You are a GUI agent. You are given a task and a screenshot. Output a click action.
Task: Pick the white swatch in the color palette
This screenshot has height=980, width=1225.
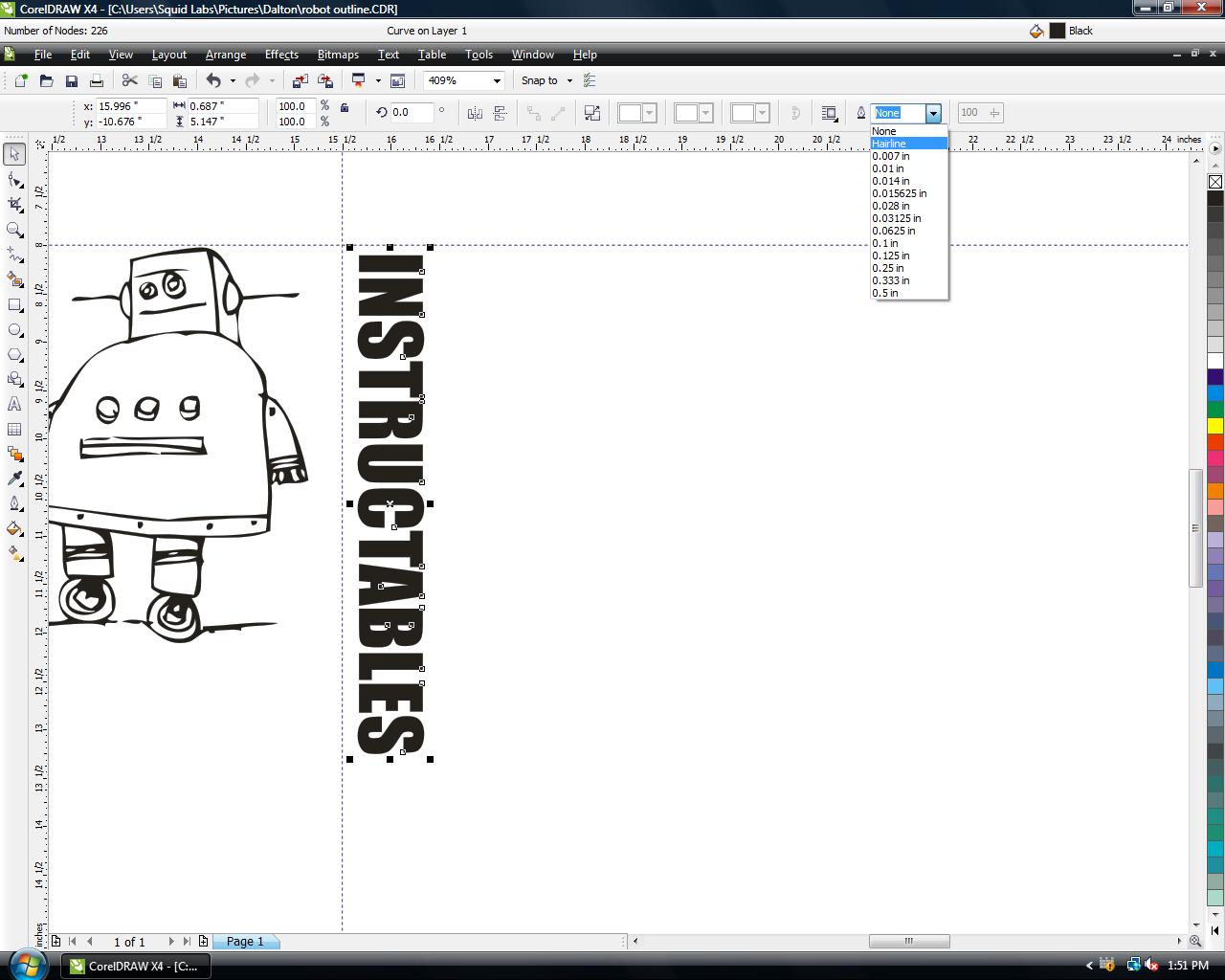[1215, 361]
